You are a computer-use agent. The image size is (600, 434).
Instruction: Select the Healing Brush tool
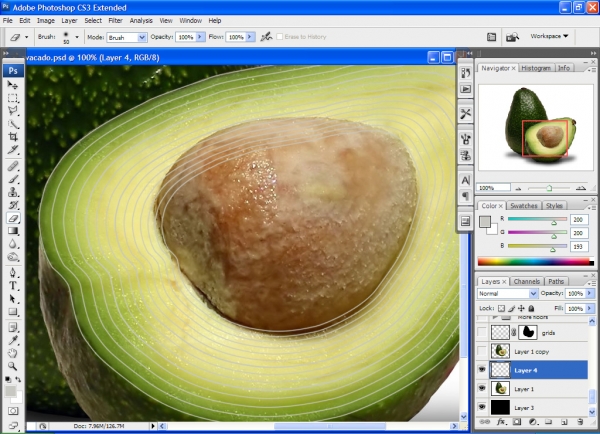[x=13, y=166]
